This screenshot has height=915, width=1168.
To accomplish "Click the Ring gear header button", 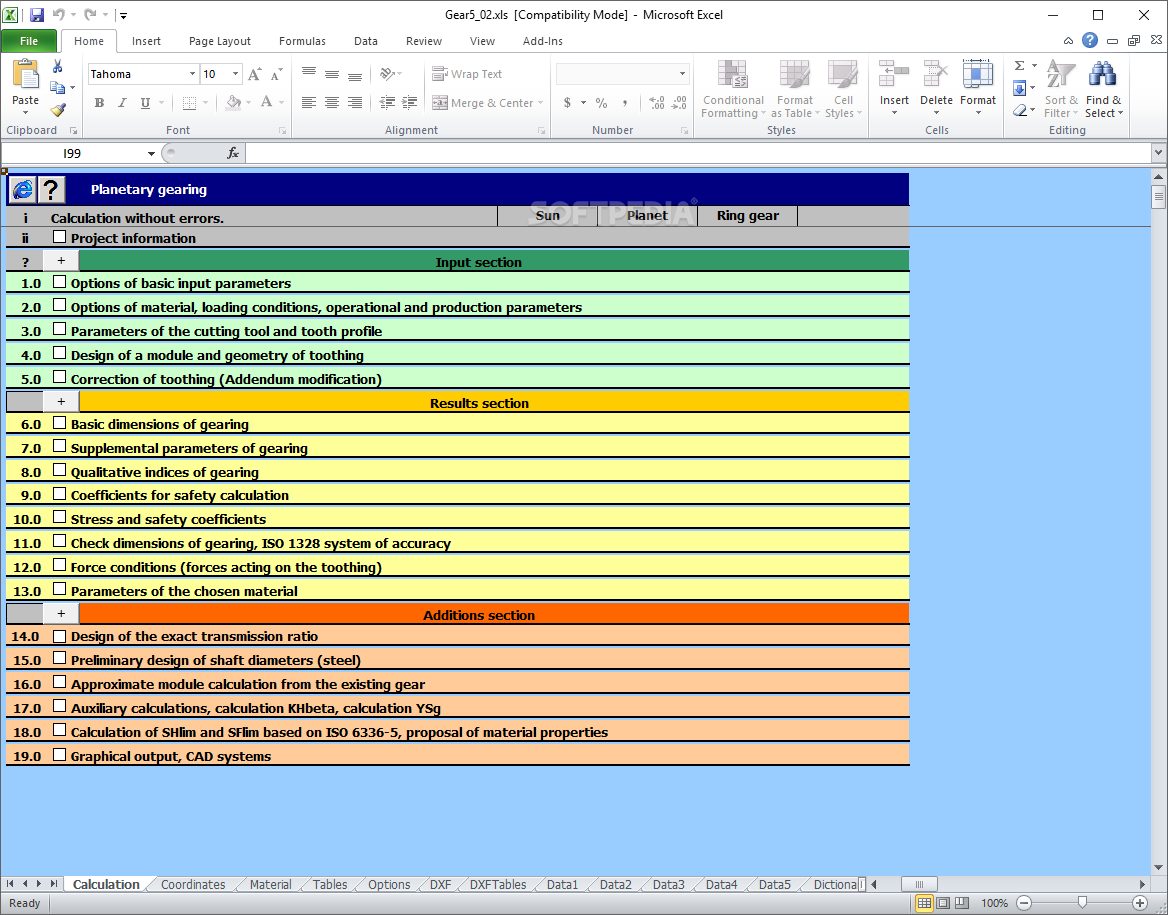I will (747, 215).
